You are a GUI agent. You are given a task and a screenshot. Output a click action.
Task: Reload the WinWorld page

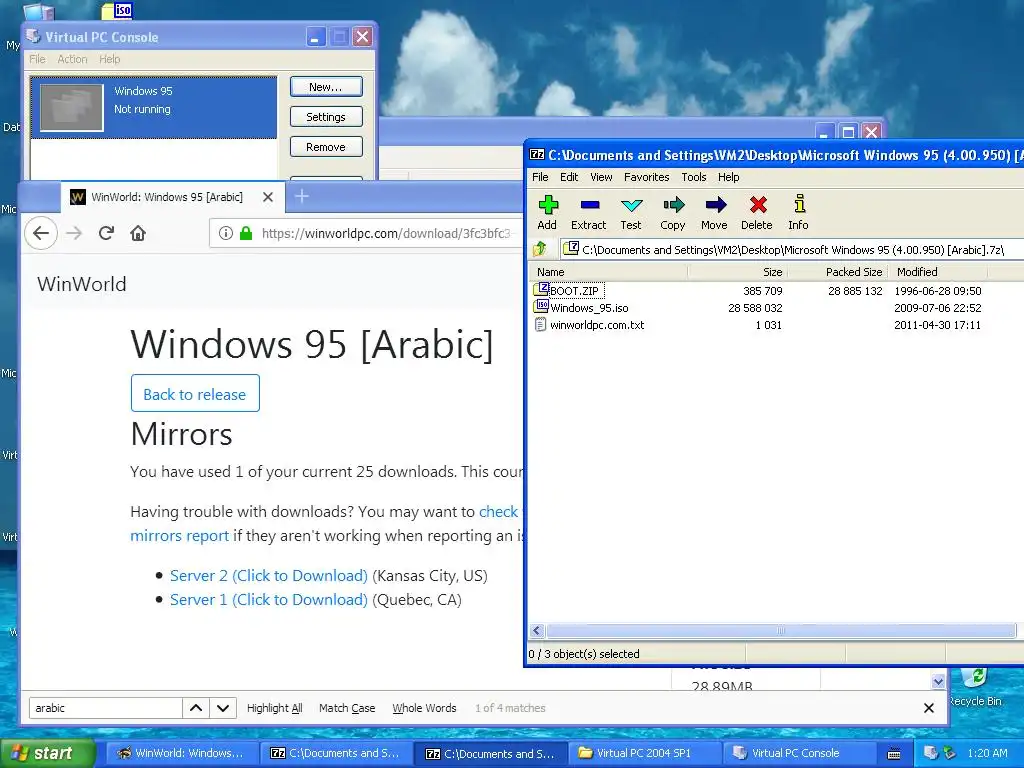click(106, 233)
